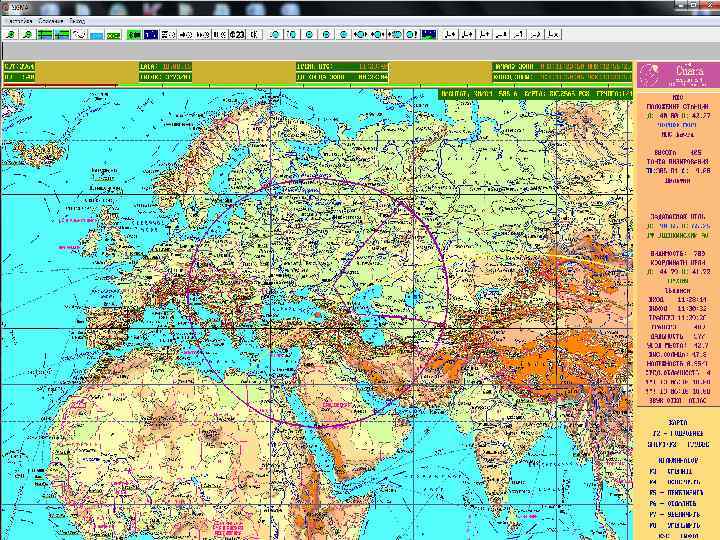The height and width of the screenshot is (540, 720).
Task: Click the toolbar icon labeled 23
Action: click(236, 34)
